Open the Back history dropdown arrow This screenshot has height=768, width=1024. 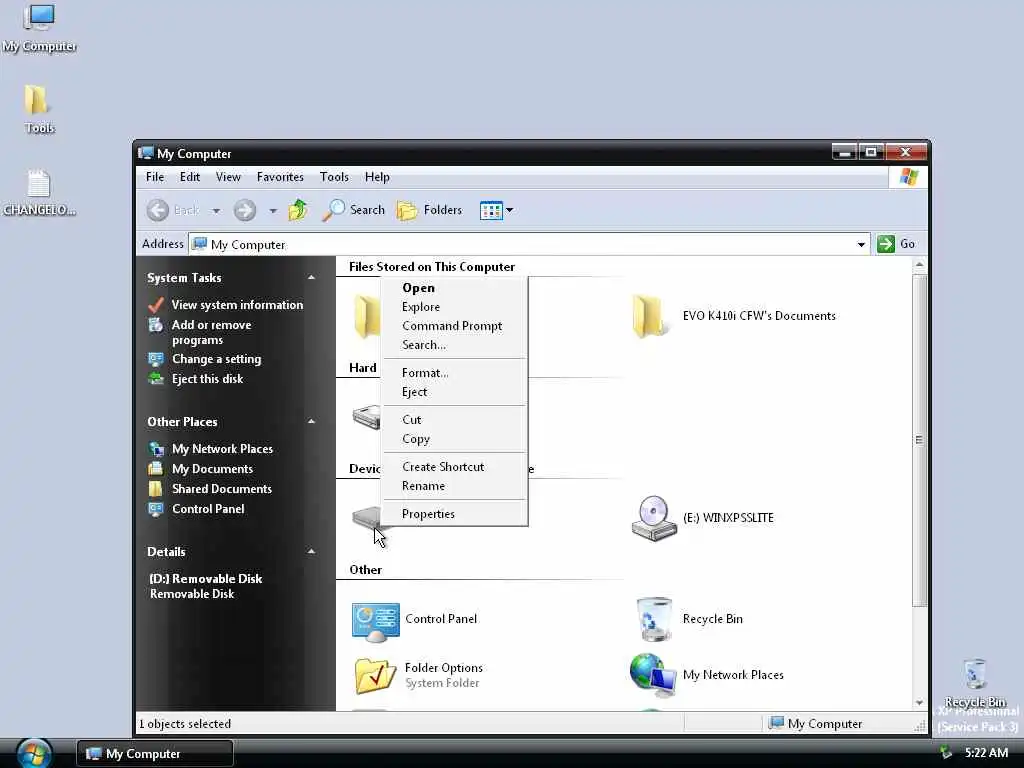coord(216,211)
